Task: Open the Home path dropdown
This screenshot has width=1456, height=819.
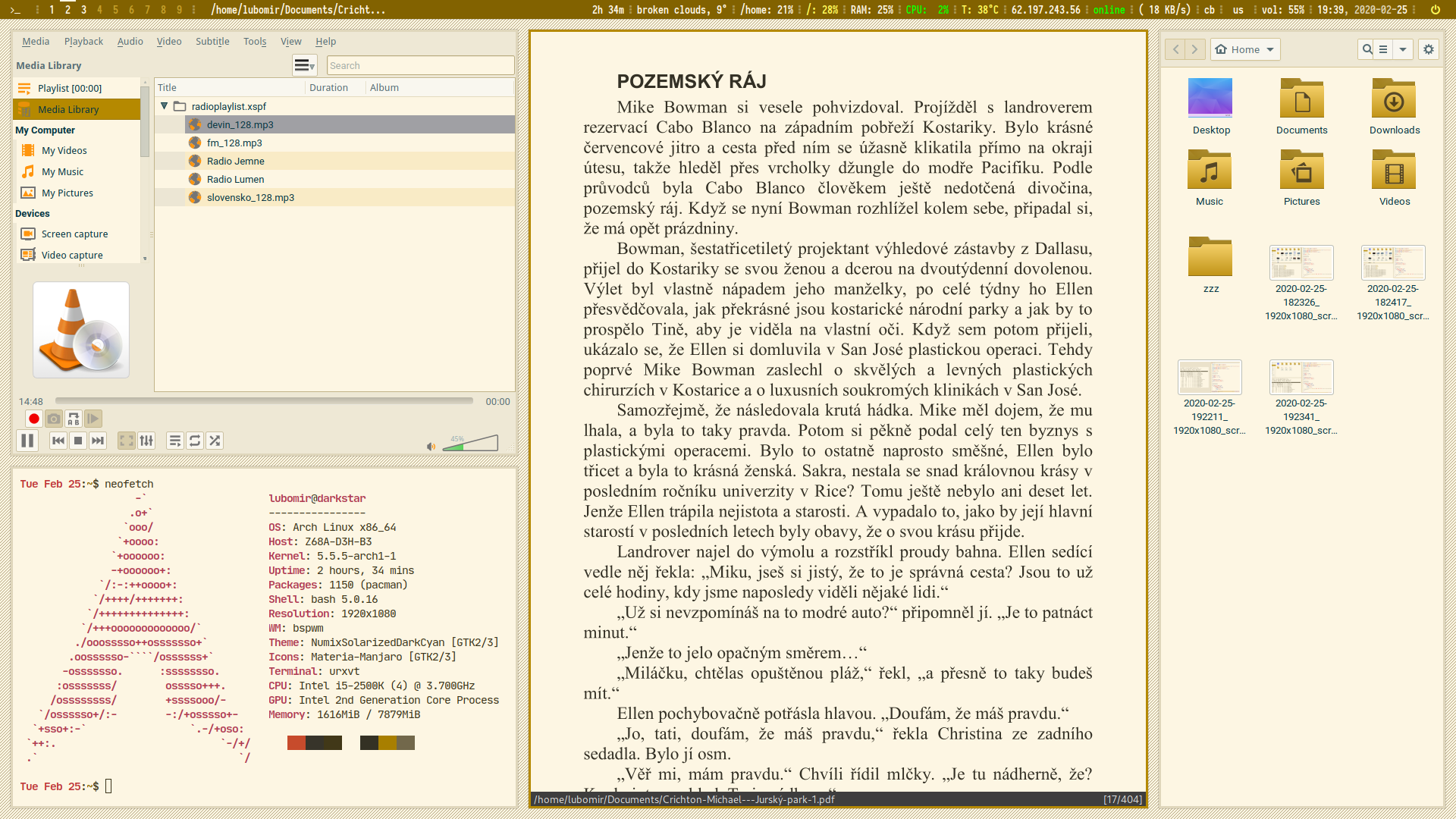Action: click(x=1245, y=49)
